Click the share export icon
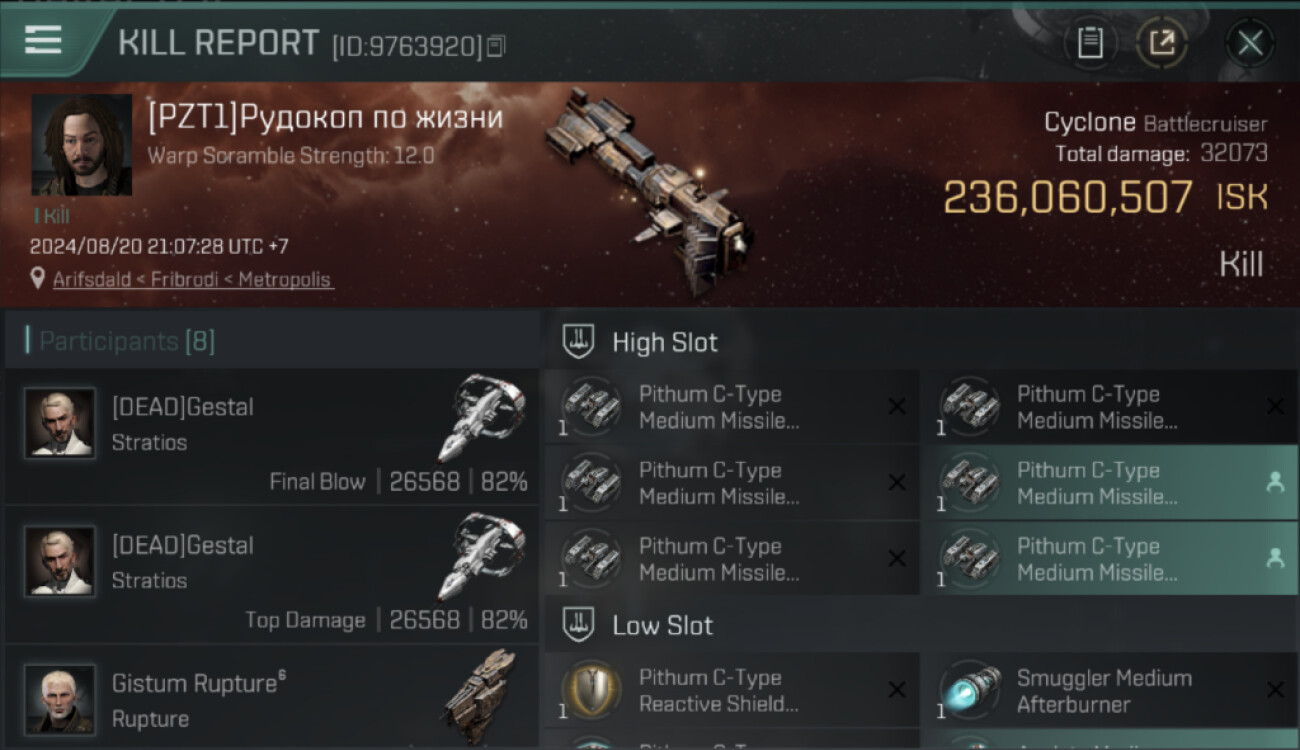 [1161, 43]
